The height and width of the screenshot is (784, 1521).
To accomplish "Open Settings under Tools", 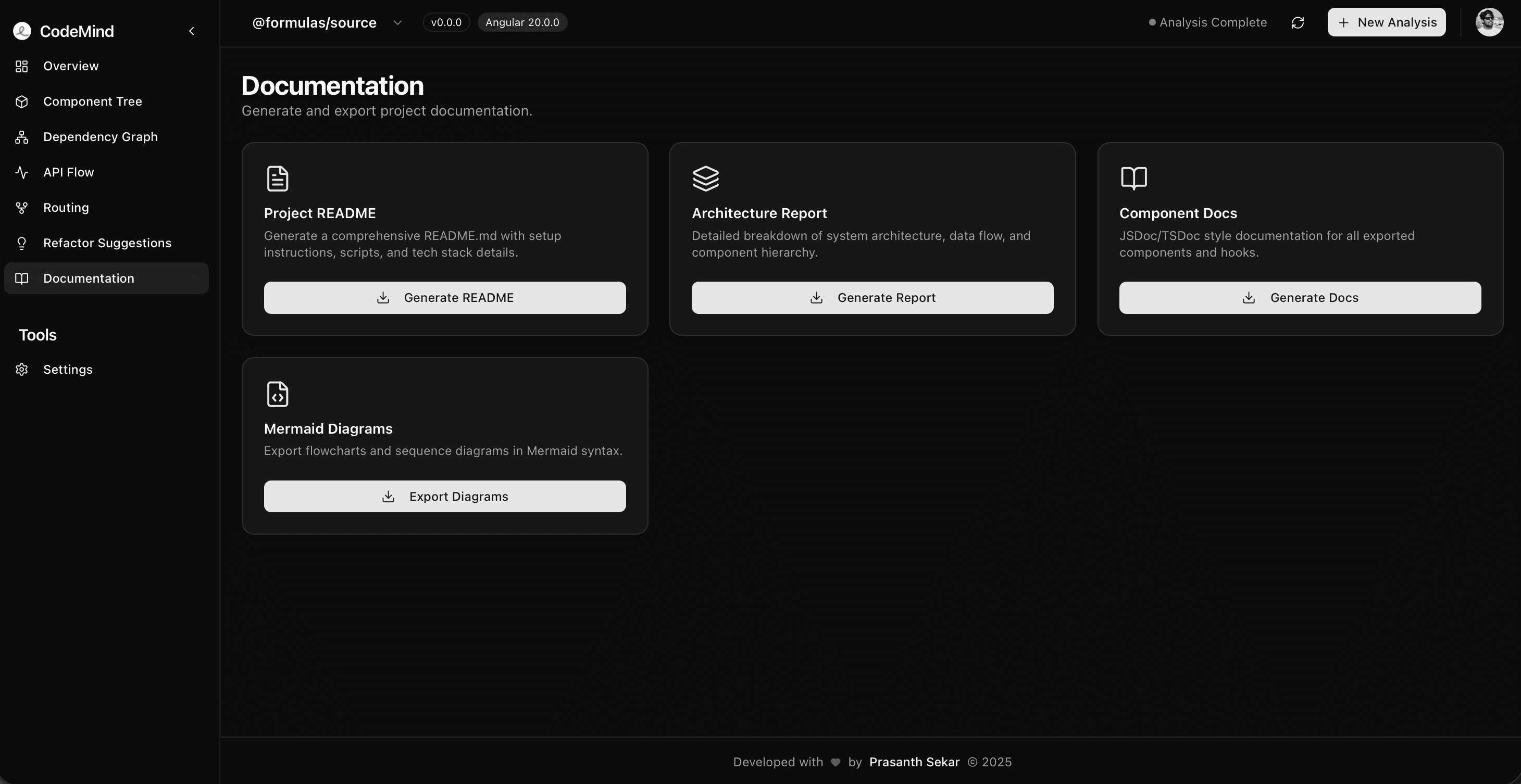I will 67,369.
